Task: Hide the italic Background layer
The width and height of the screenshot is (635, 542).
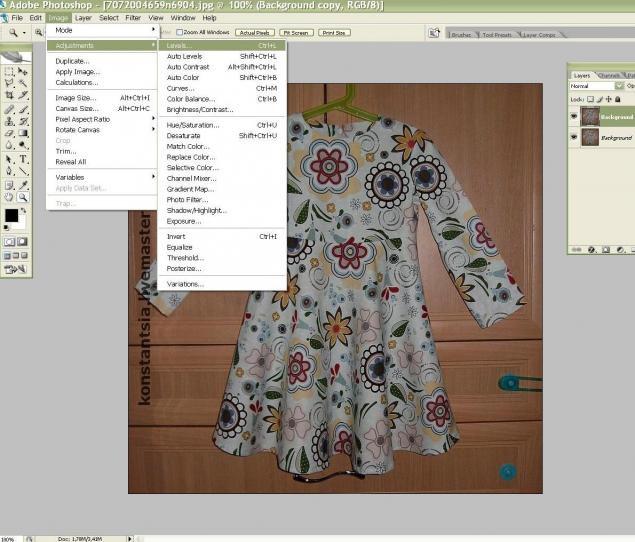Action: (574, 137)
